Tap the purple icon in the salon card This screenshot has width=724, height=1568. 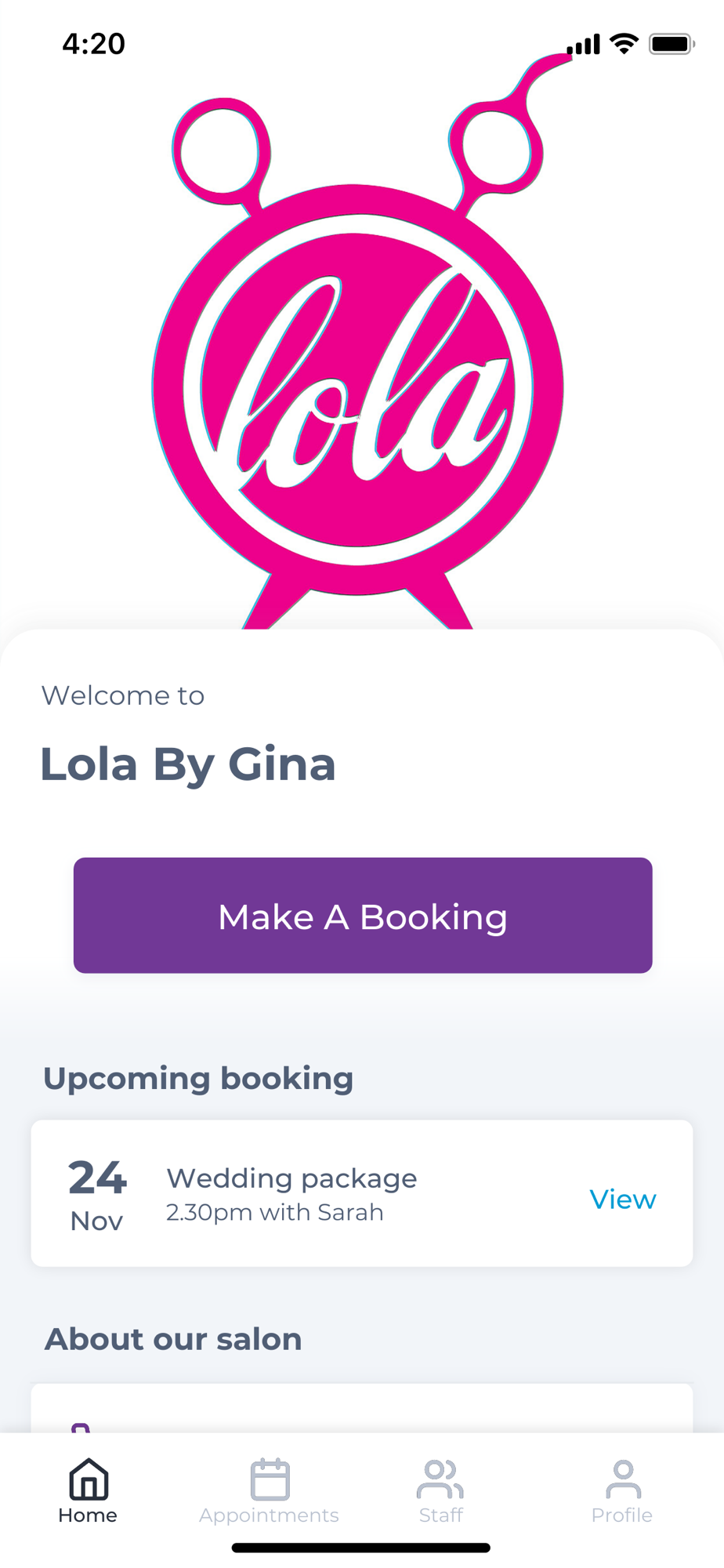point(81,1428)
